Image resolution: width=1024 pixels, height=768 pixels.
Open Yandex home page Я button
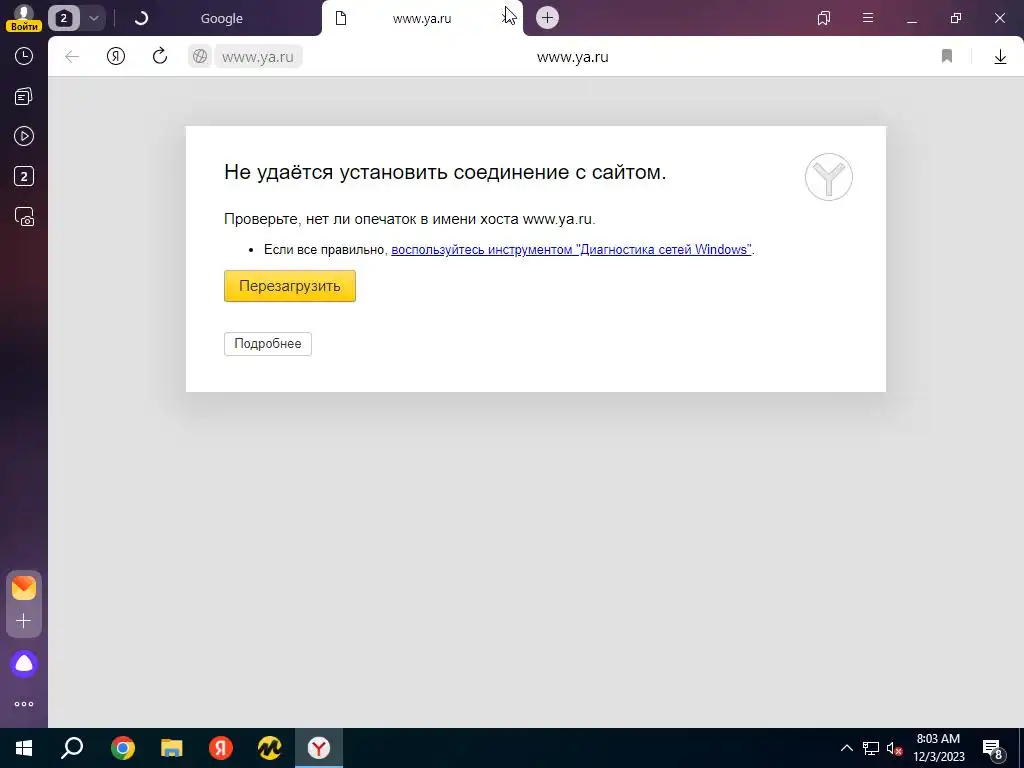click(116, 56)
